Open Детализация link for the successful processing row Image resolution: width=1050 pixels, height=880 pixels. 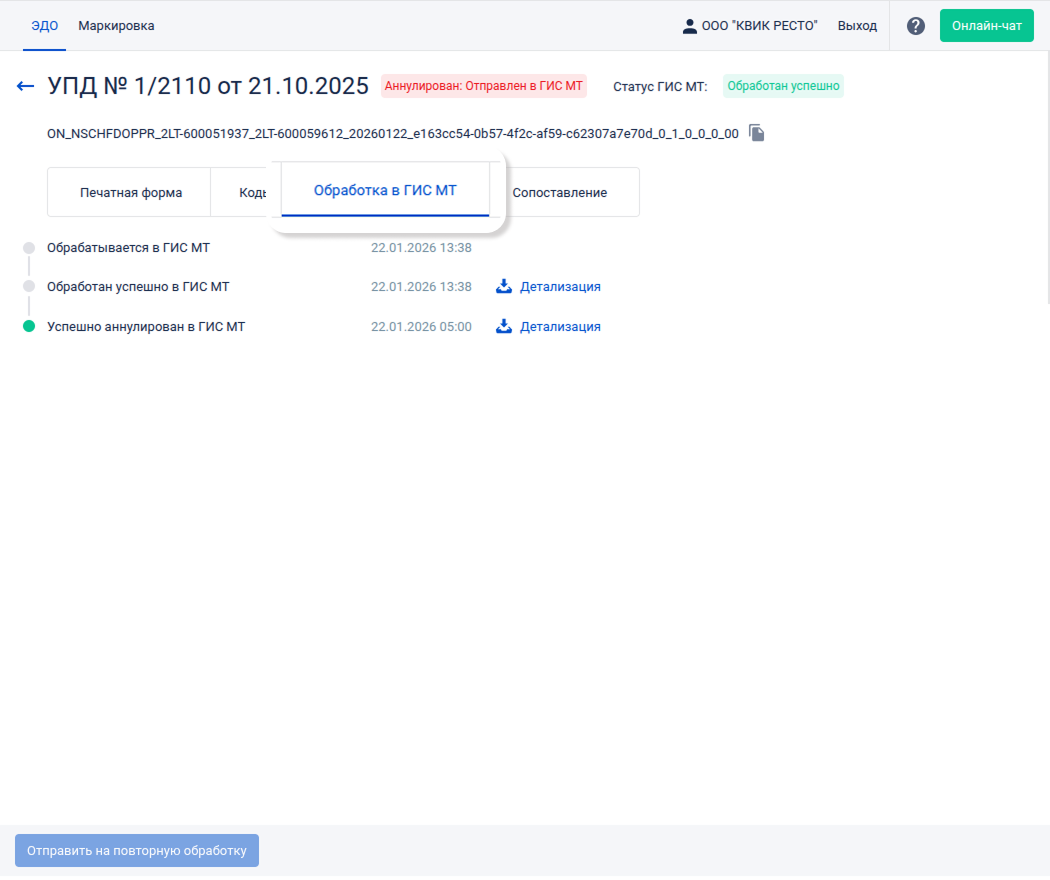click(x=560, y=287)
